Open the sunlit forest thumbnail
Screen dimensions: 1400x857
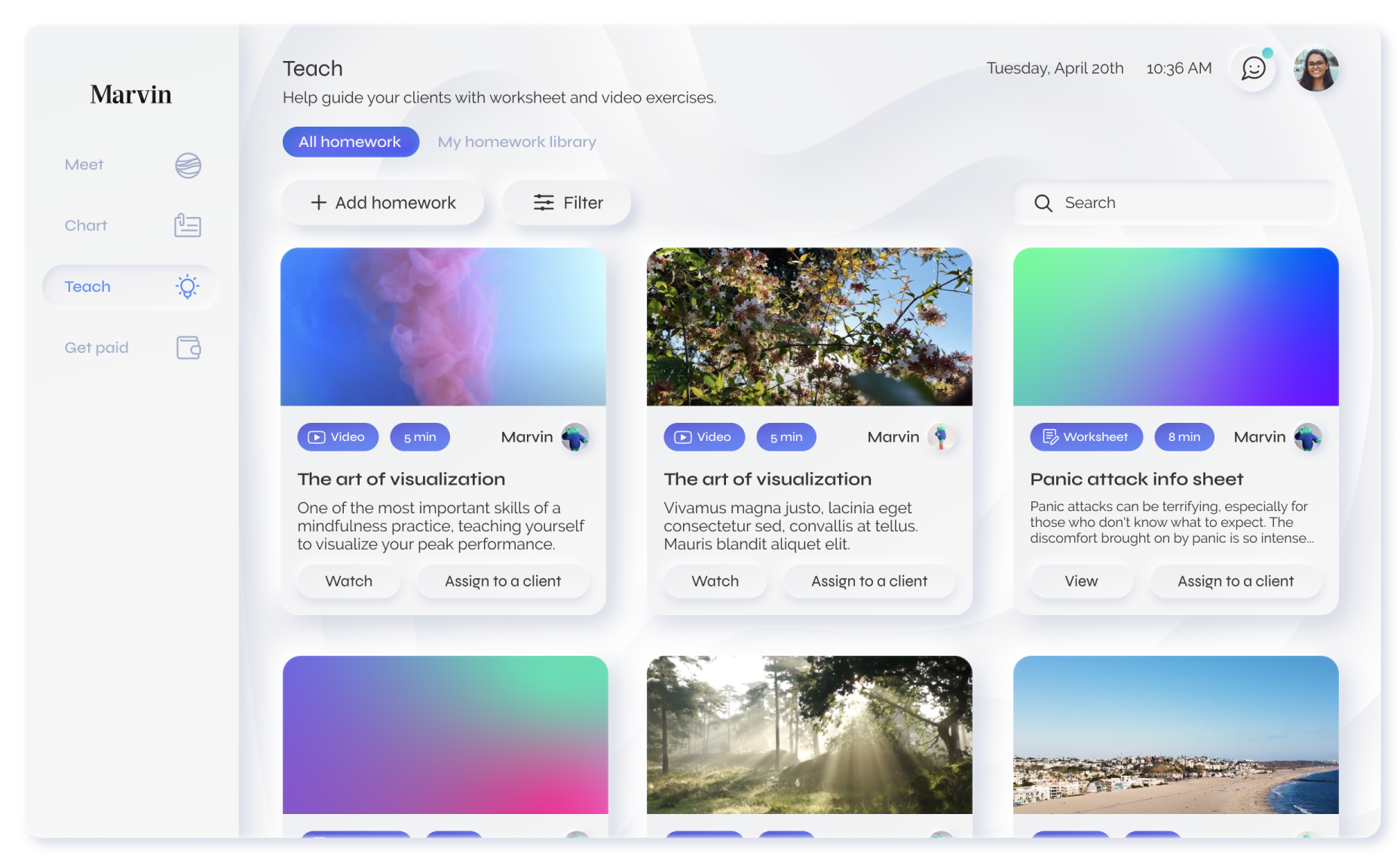[x=810, y=735]
